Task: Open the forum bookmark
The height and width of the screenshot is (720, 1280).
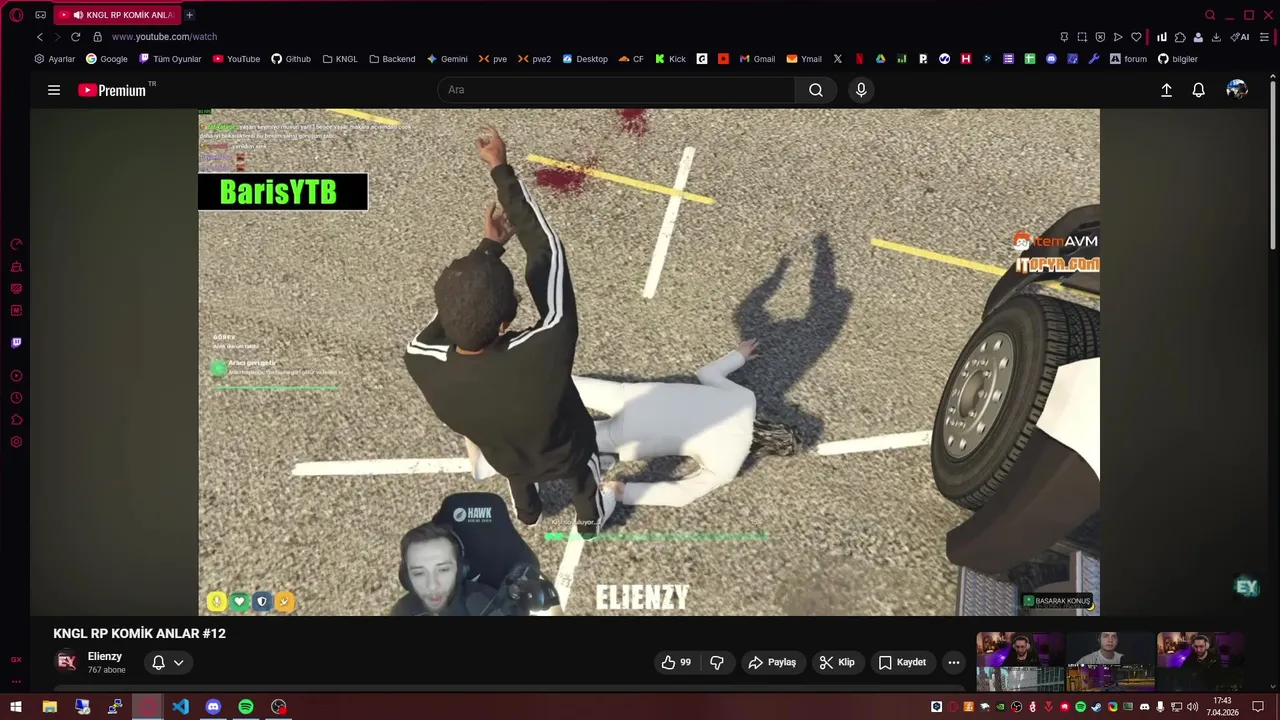Action: coord(1128,59)
